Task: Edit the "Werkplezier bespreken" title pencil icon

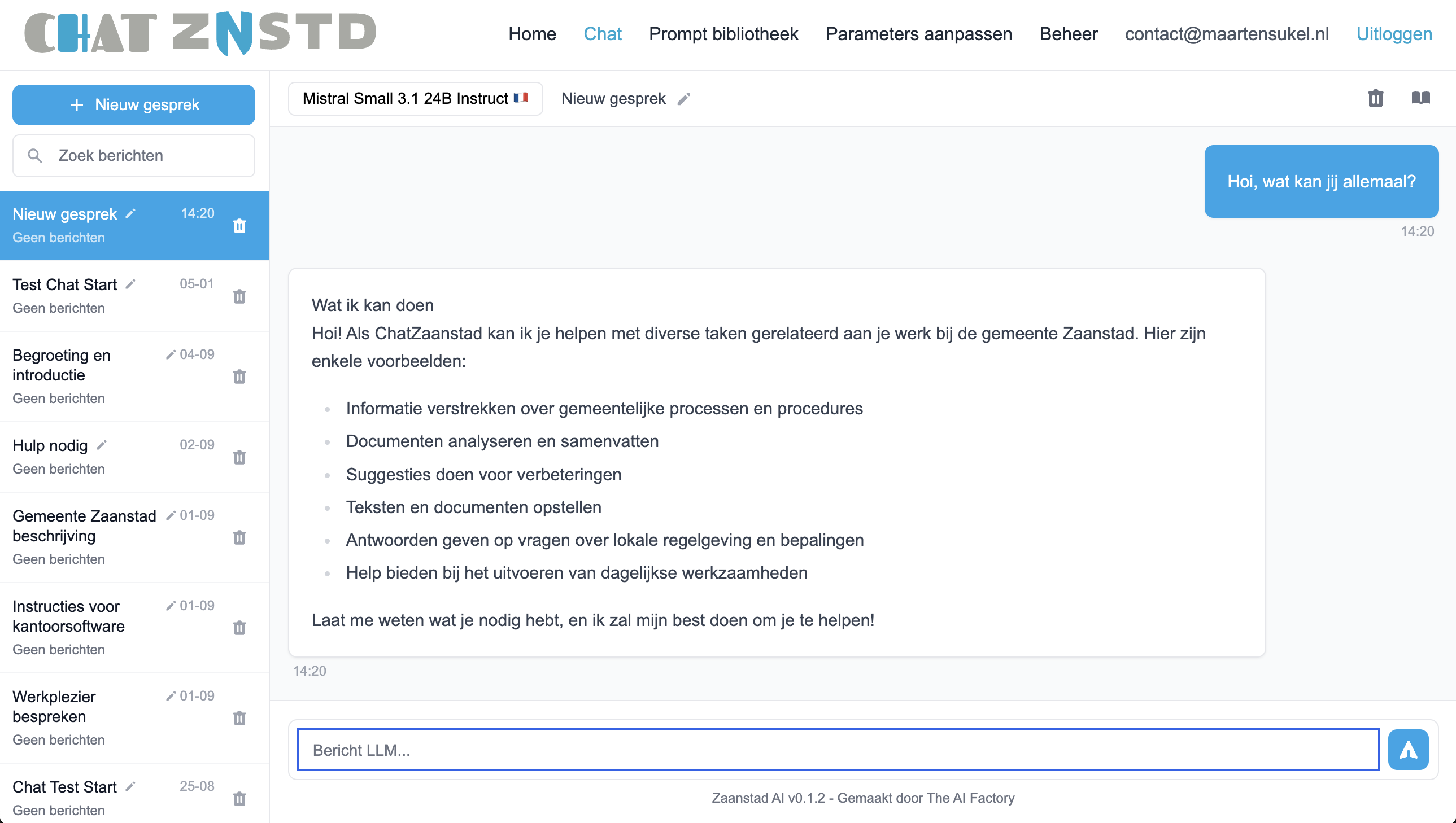Action: [x=171, y=696]
